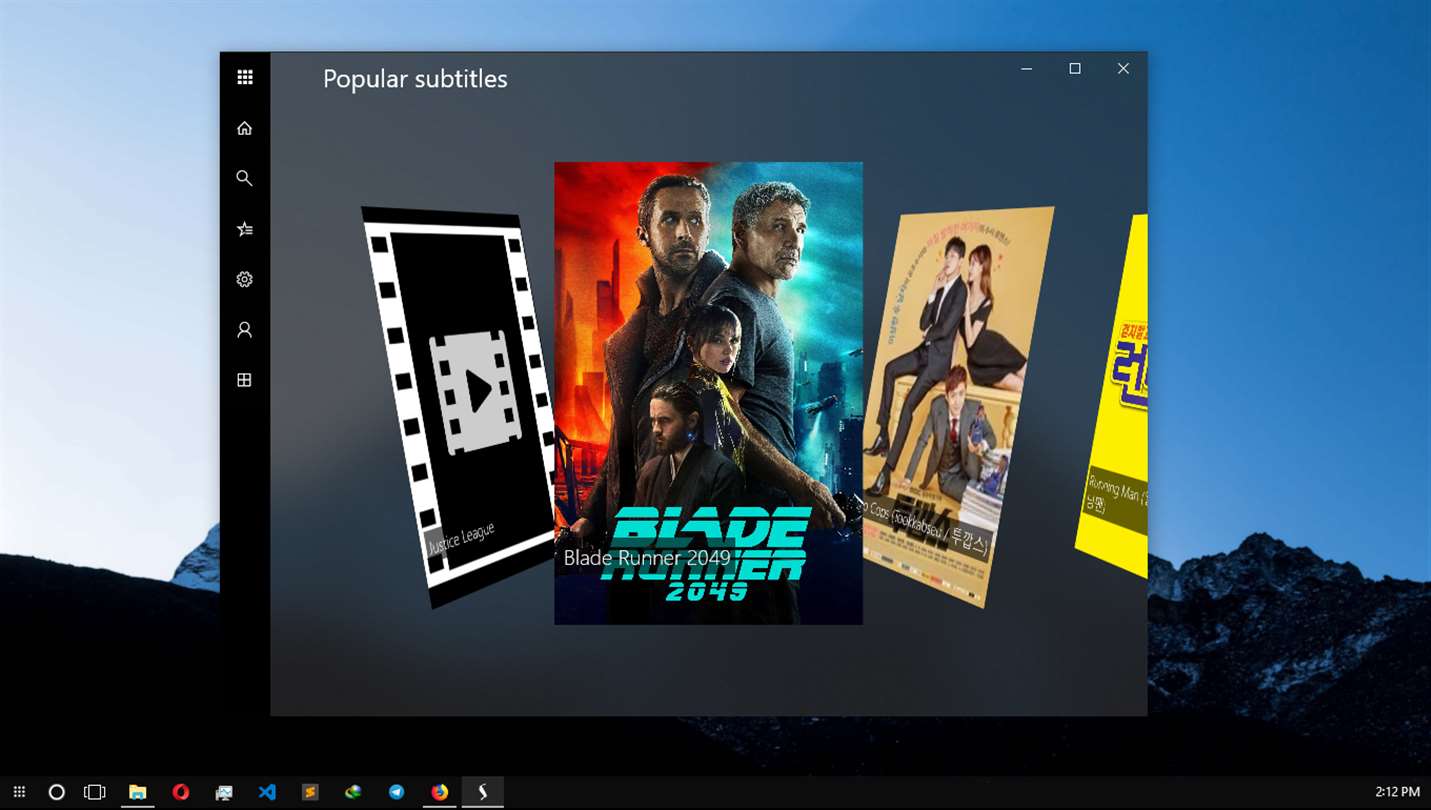Open Task View on the taskbar
This screenshot has height=810, width=1431.
(x=94, y=792)
